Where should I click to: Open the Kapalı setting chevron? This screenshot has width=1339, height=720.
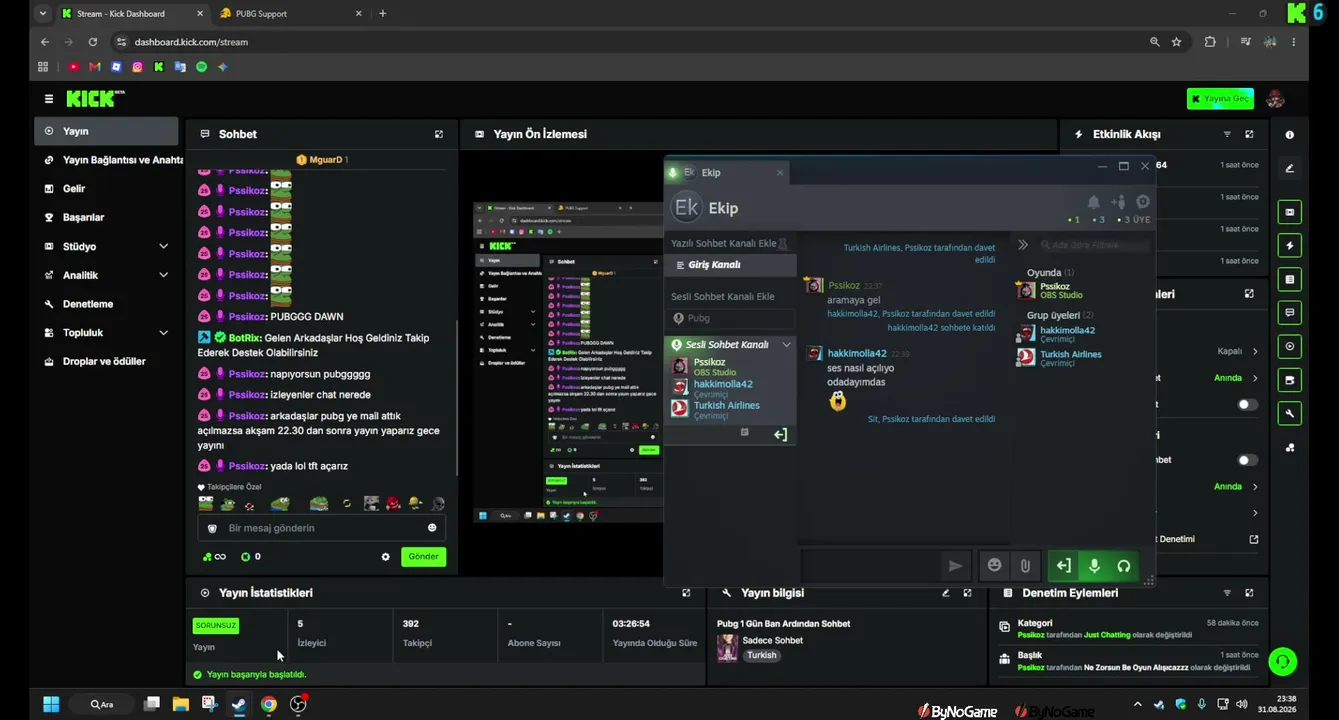coord(1255,351)
